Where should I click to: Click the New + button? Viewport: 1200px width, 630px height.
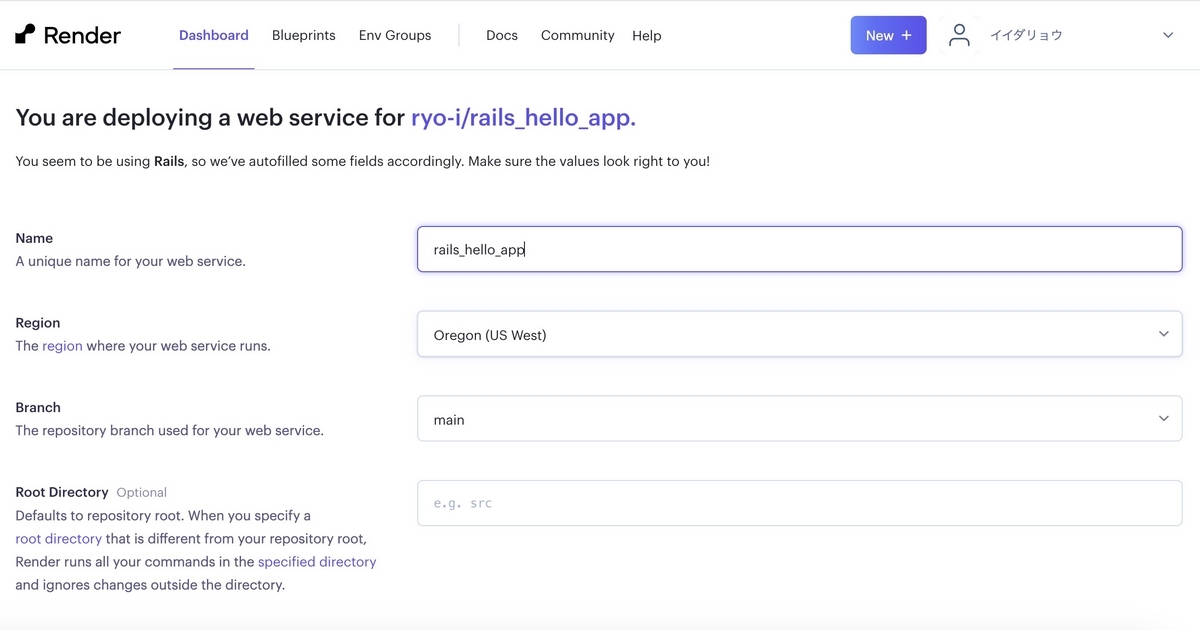[889, 35]
